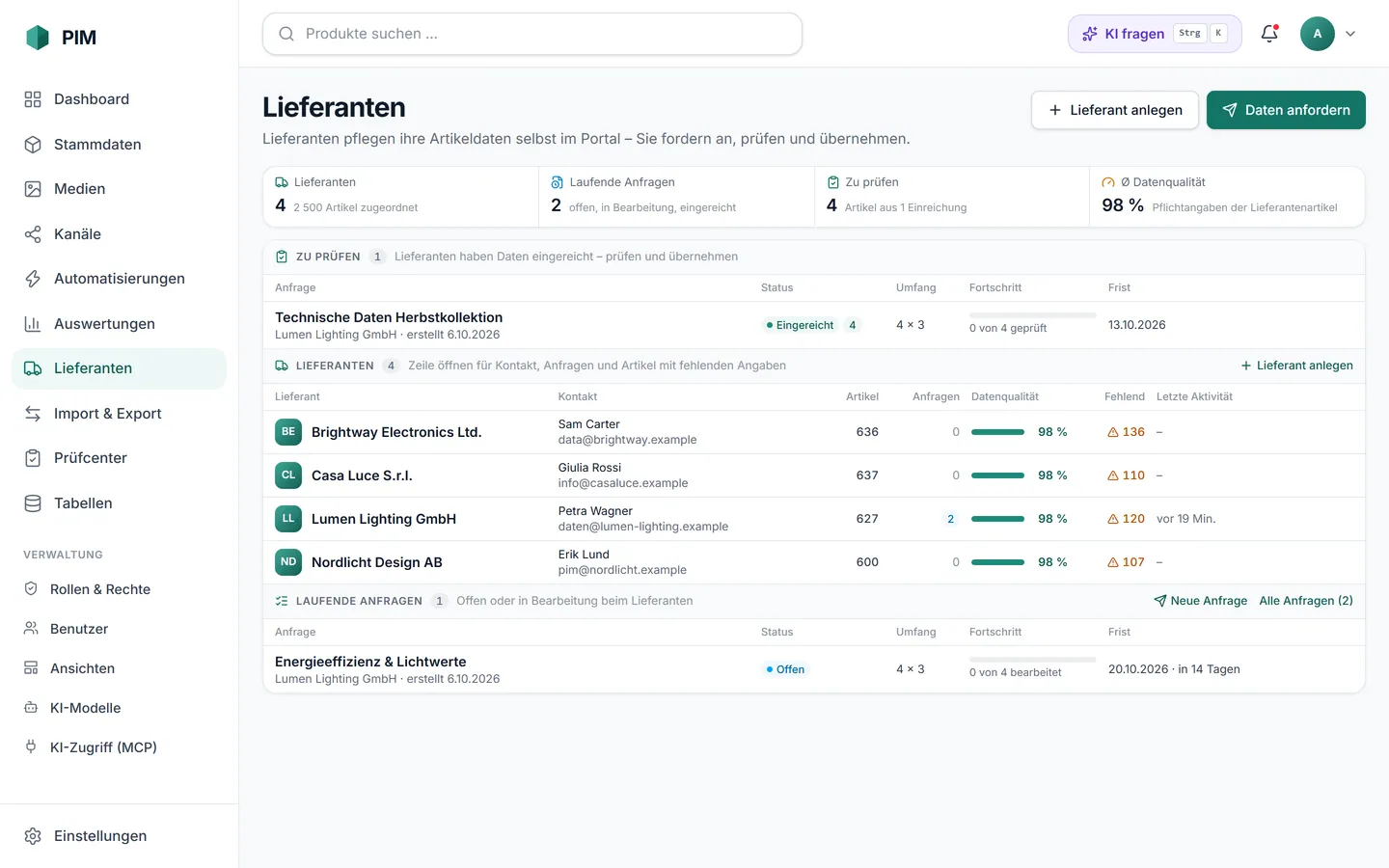Viewport: 1389px width, 868px height.
Task: Click the Benutzer people icon
Action: 31,629
